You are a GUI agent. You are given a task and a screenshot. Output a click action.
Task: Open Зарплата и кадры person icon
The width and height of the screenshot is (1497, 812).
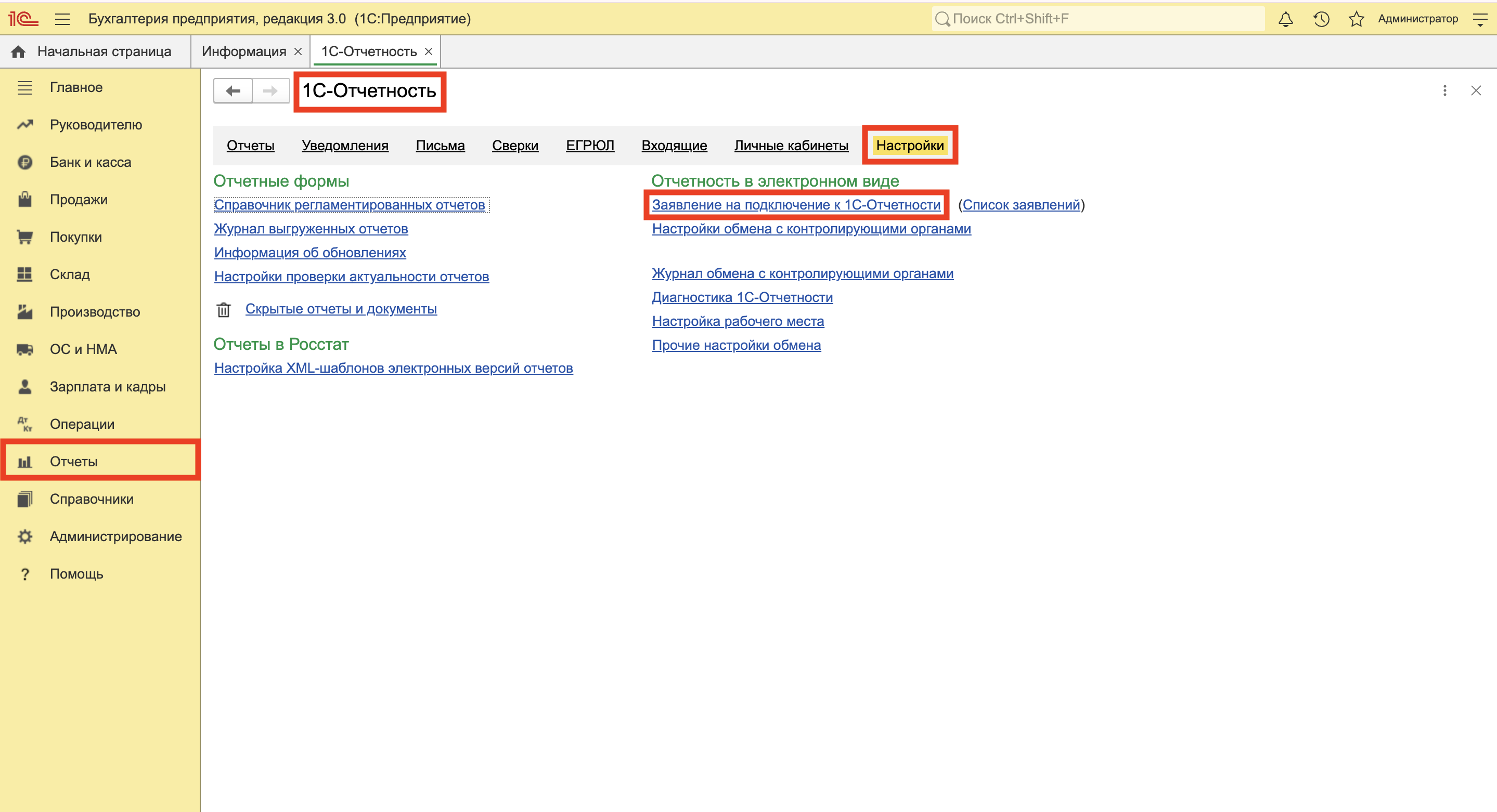pyautogui.click(x=24, y=387)
